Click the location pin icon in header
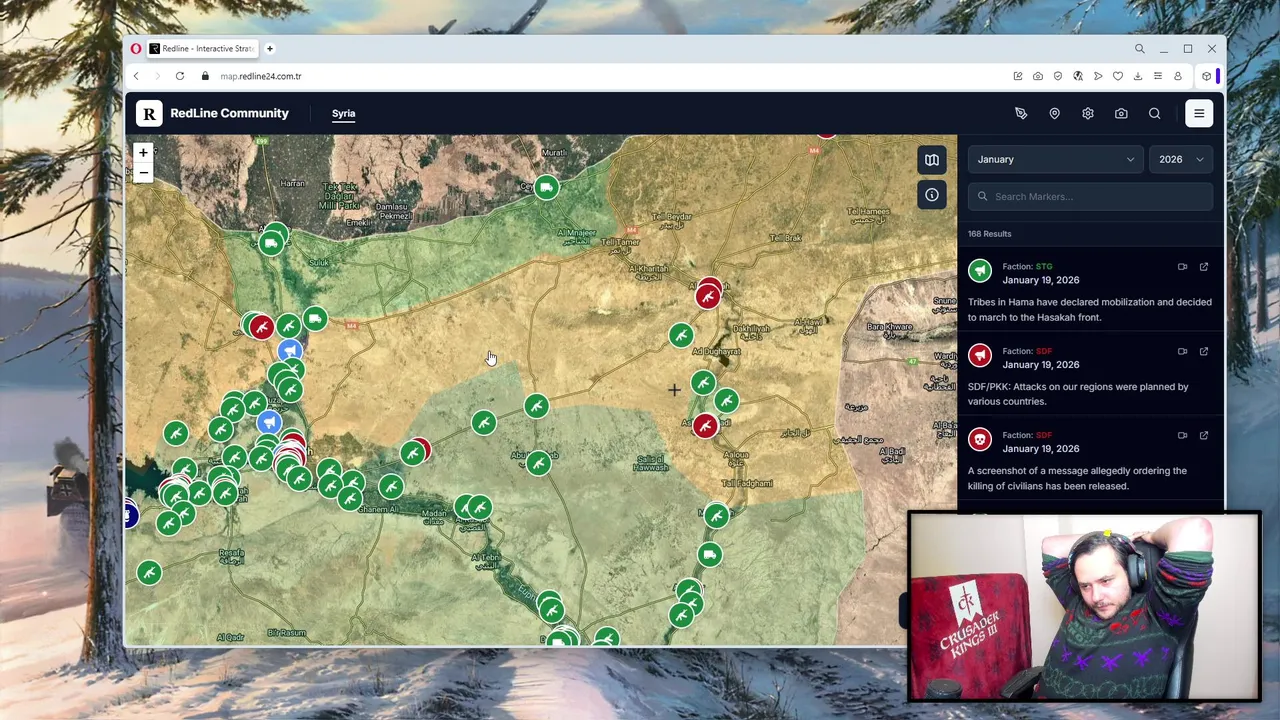 (1054, 114)
